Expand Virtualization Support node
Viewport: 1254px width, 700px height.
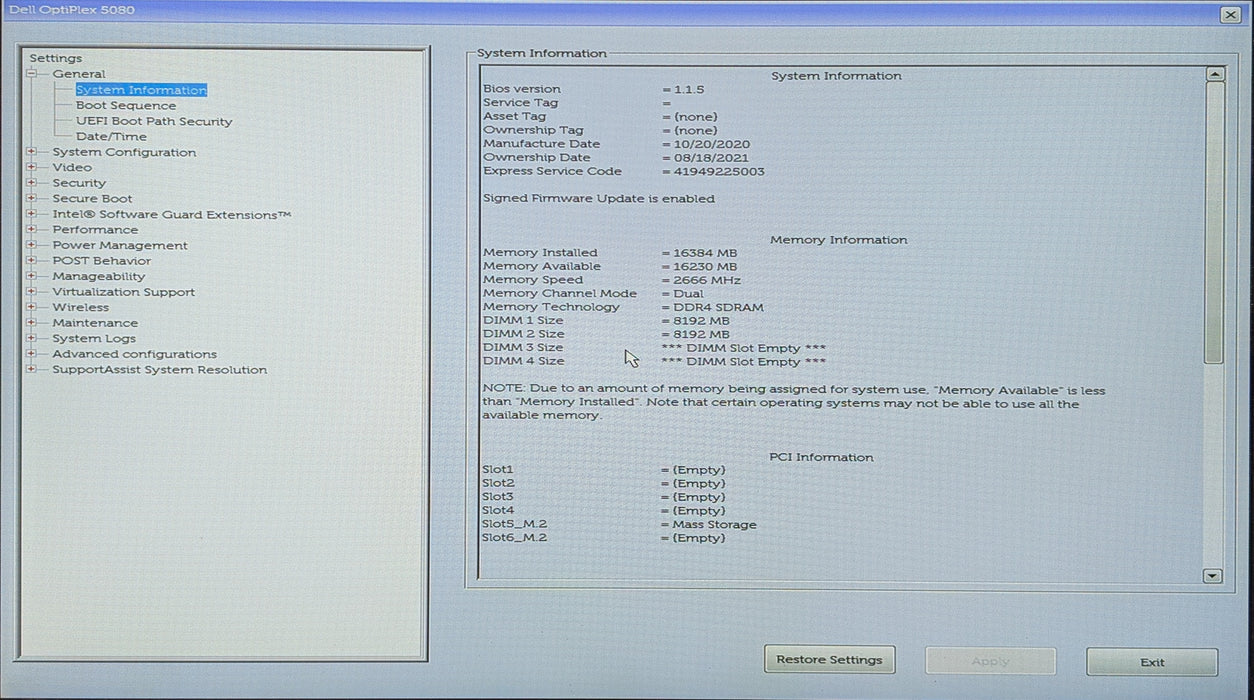pyautogui.click(x=32, y=292)
